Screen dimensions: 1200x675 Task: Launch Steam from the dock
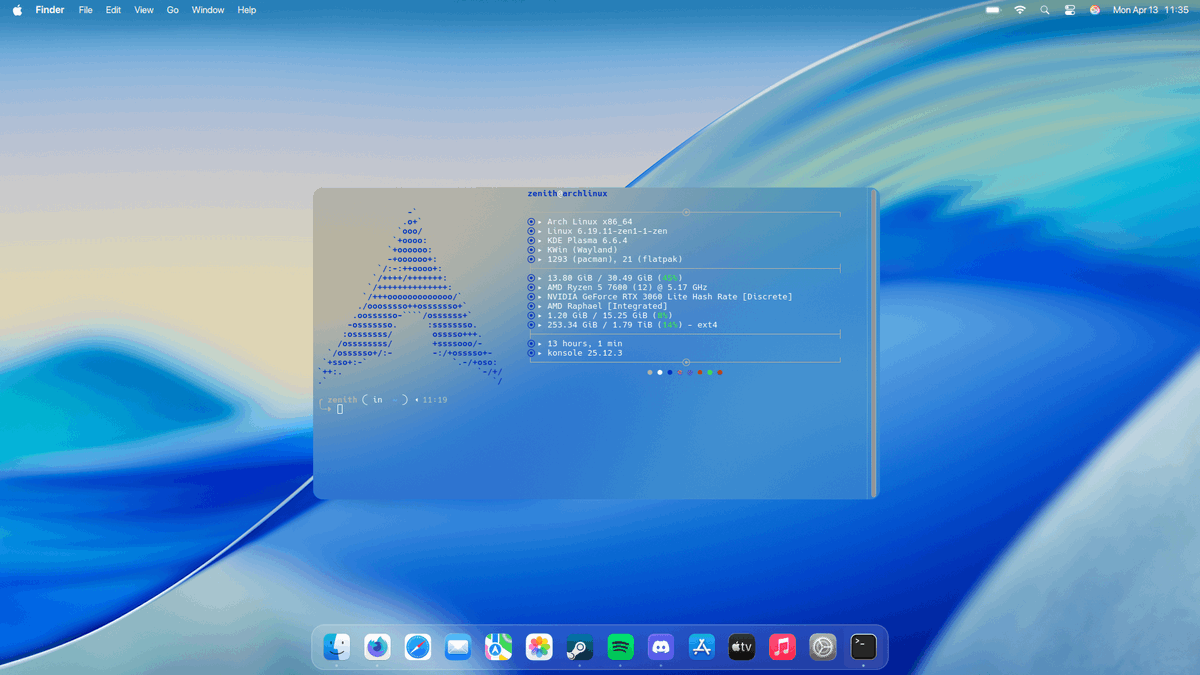tap(580, 647)
